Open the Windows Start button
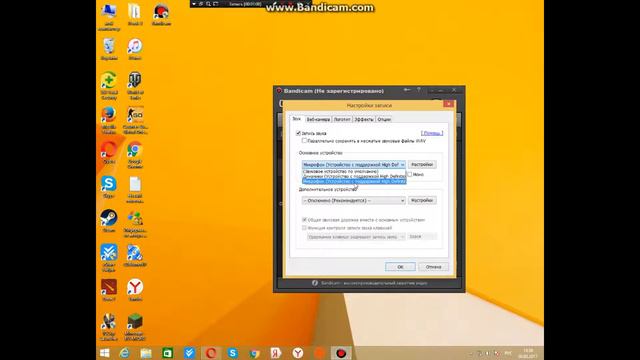This screenshot has height=360, width=640. coord(104,353)
